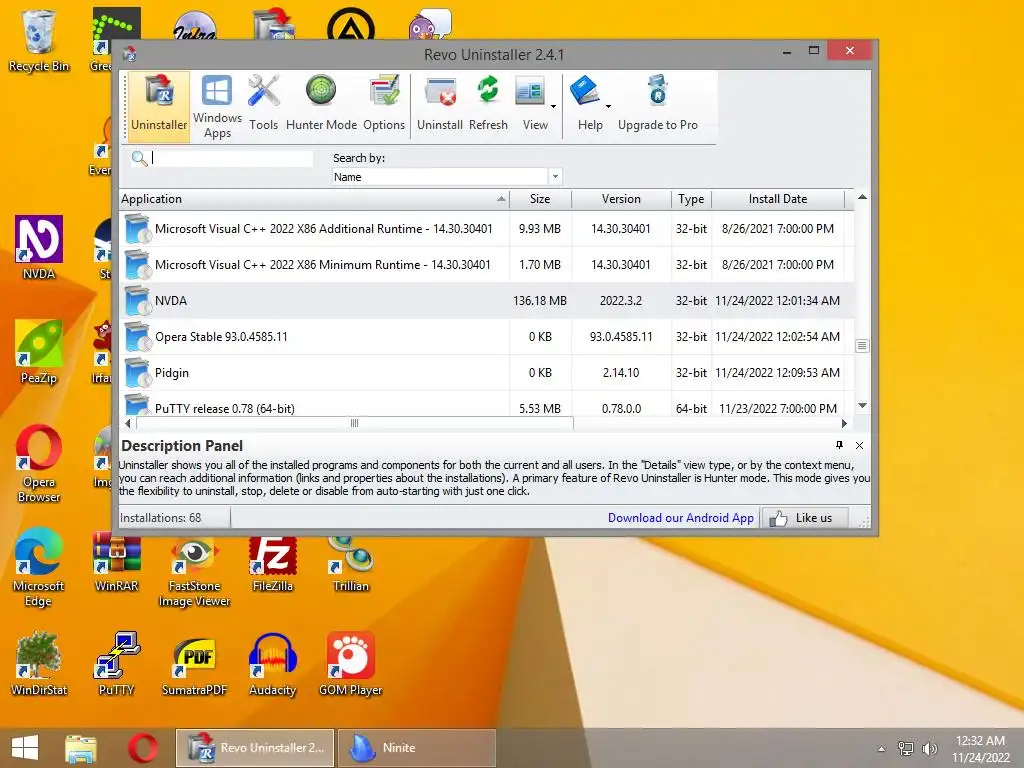Open Windows Apps in Revo toolbar
The height and width of the screenshot is (768, 1024).
(217, 106)
